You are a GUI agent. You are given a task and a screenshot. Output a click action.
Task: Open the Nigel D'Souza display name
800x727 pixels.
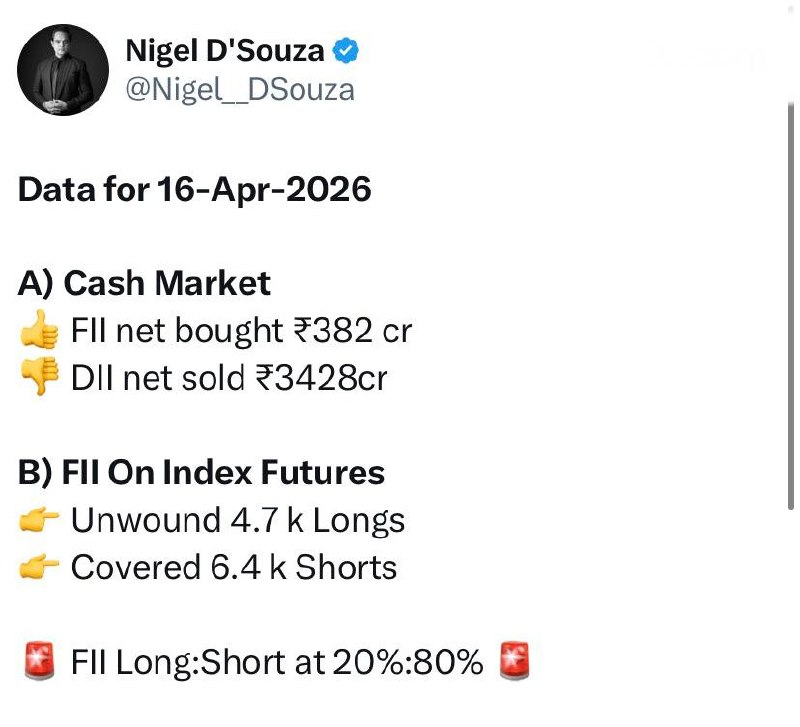pyautogui.click(x=225, y=51)
